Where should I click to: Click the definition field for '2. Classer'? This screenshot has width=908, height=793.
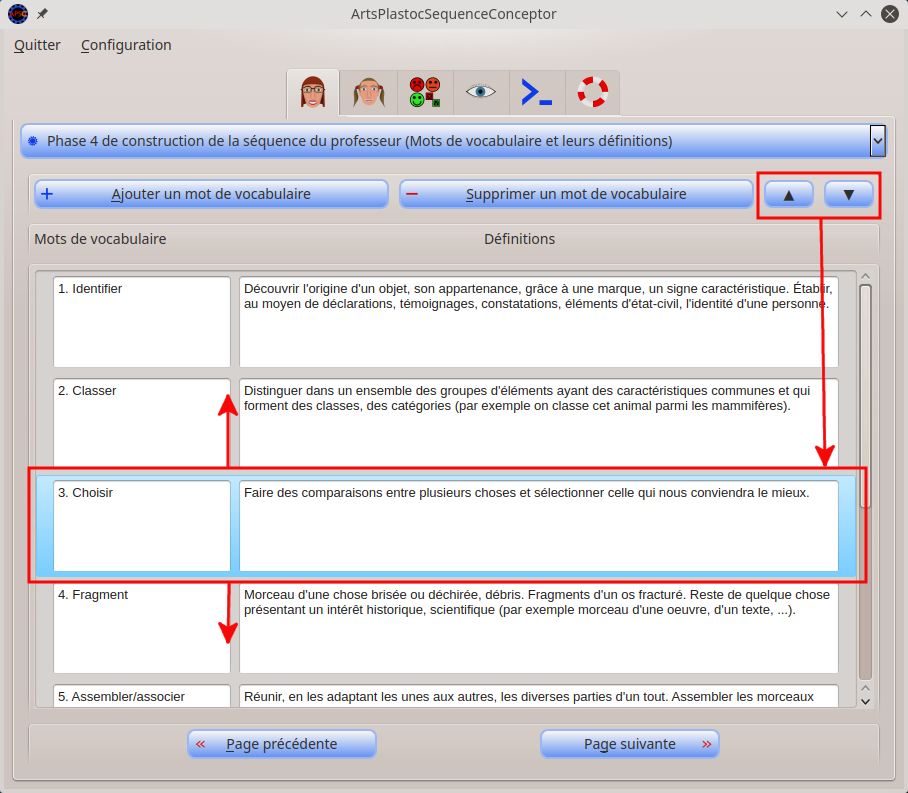[x=538, y=423]
